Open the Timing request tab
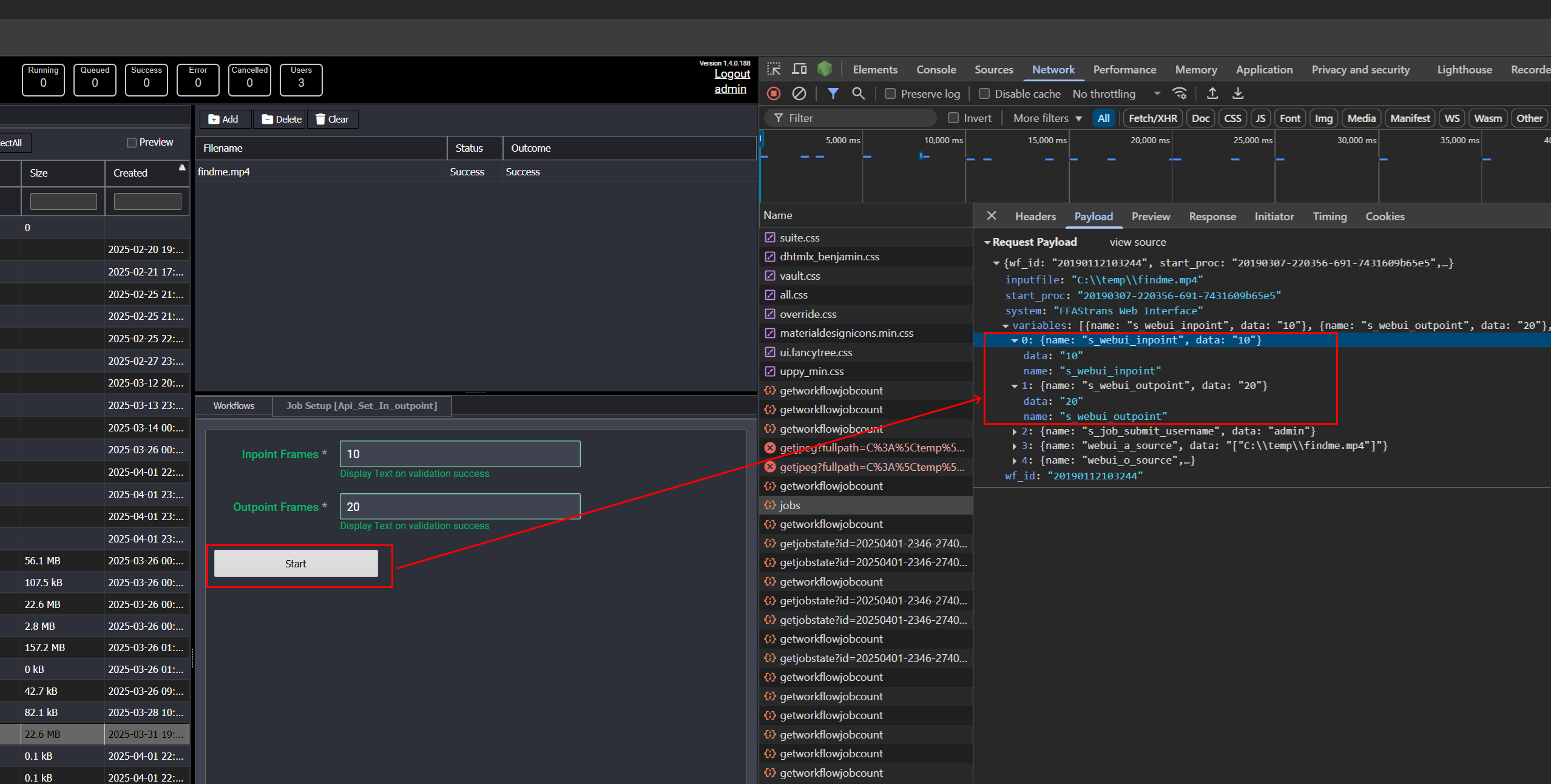 pyautogui.click(x=1330, y=216)
